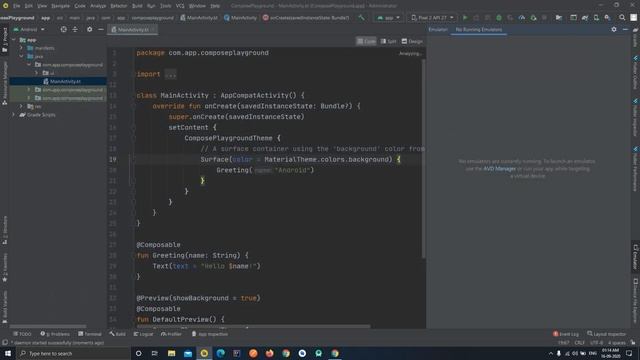This screenshot has height=360, width=640.
Task: Click the AVD Manager link
Action: tap(500, 169)
